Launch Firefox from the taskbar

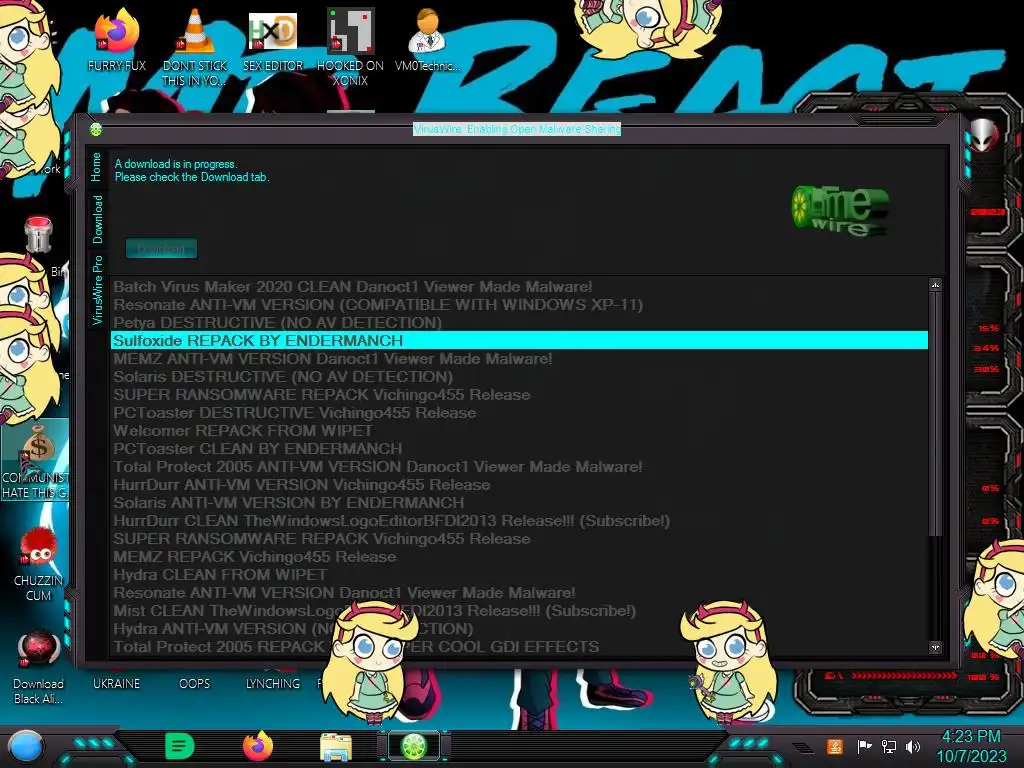(x=258, y=746)
